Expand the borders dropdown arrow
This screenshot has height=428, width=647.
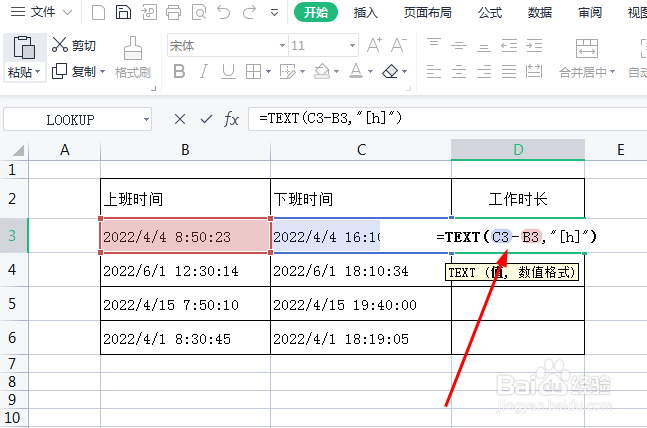(x=269, y=72)
